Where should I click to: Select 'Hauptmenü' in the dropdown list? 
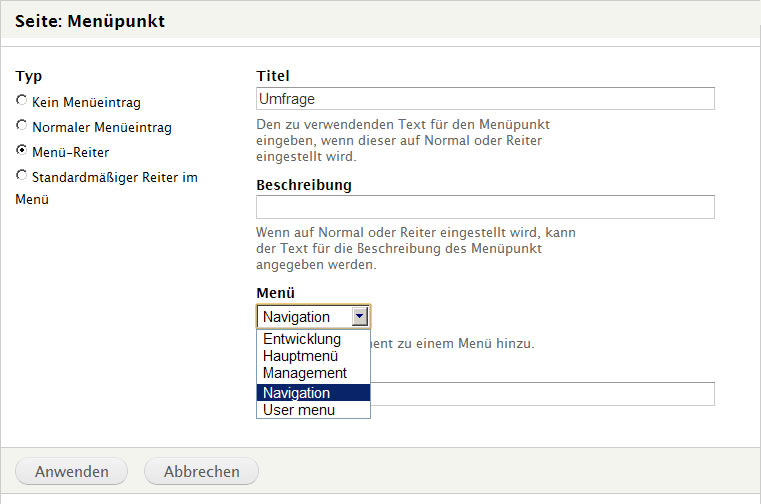click(300, 356)
